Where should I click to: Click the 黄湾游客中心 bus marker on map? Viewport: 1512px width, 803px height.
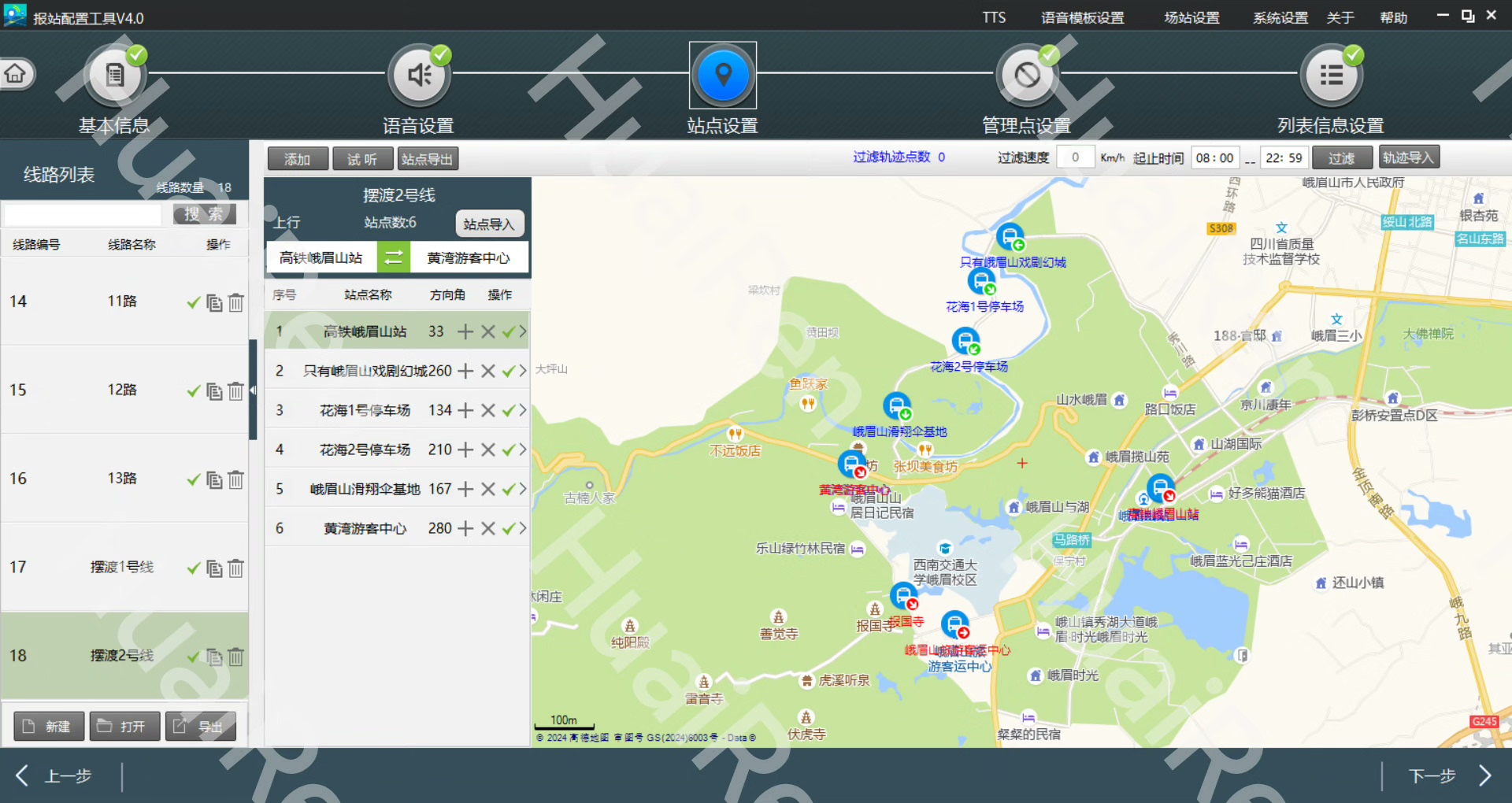851,464
